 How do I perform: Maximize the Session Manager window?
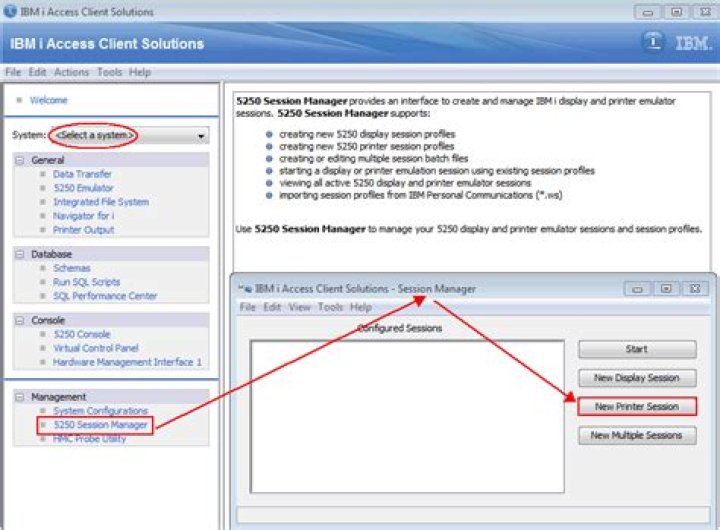pyautogui.click(x=666, y=289)
